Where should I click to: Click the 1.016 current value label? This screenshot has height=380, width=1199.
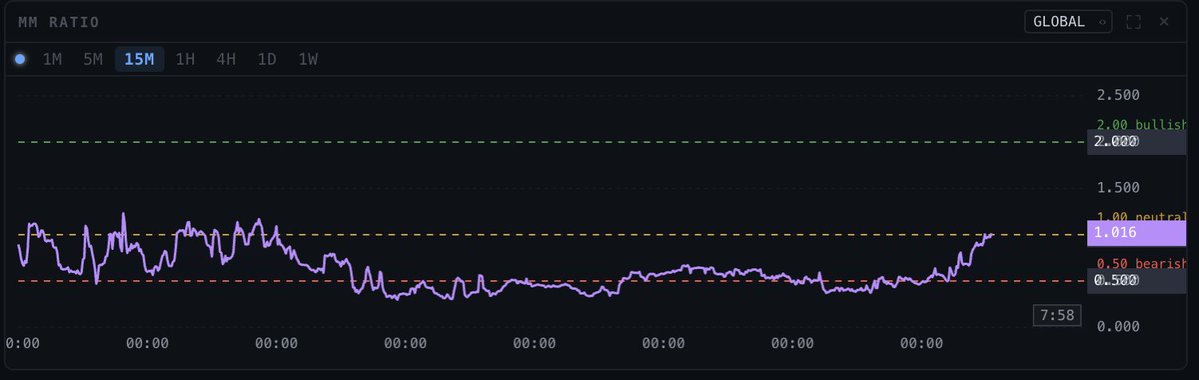(x=1136, y=232)
